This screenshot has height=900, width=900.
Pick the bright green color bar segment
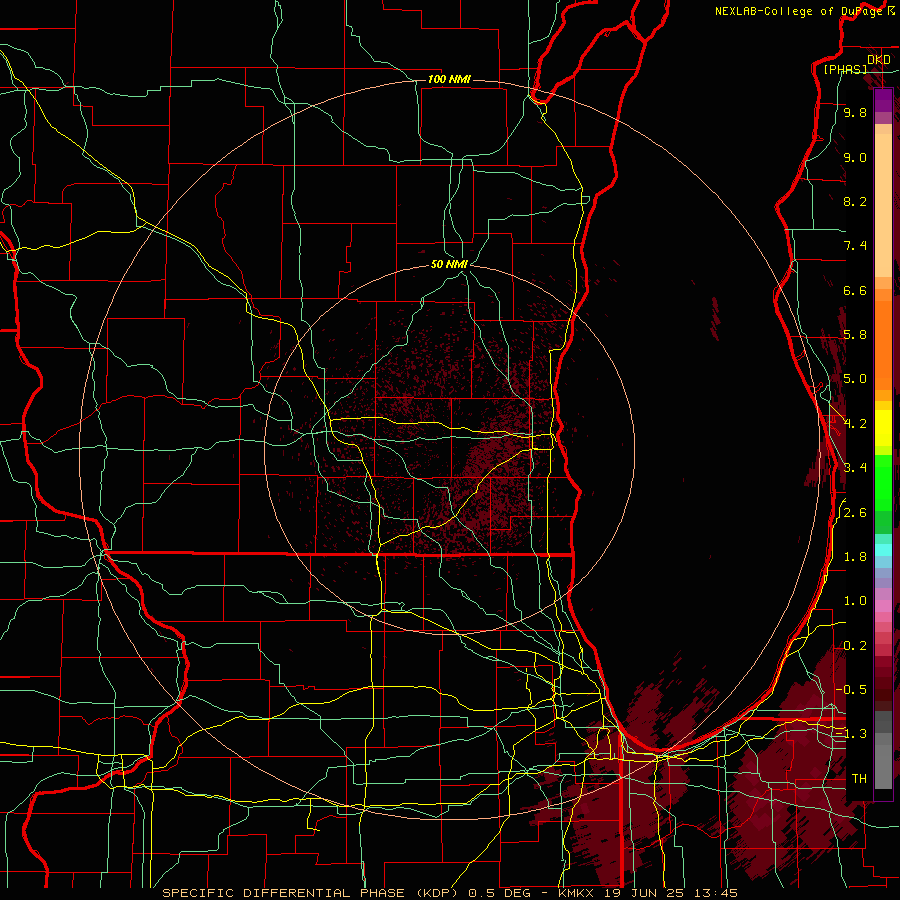(x=883, y=481)
